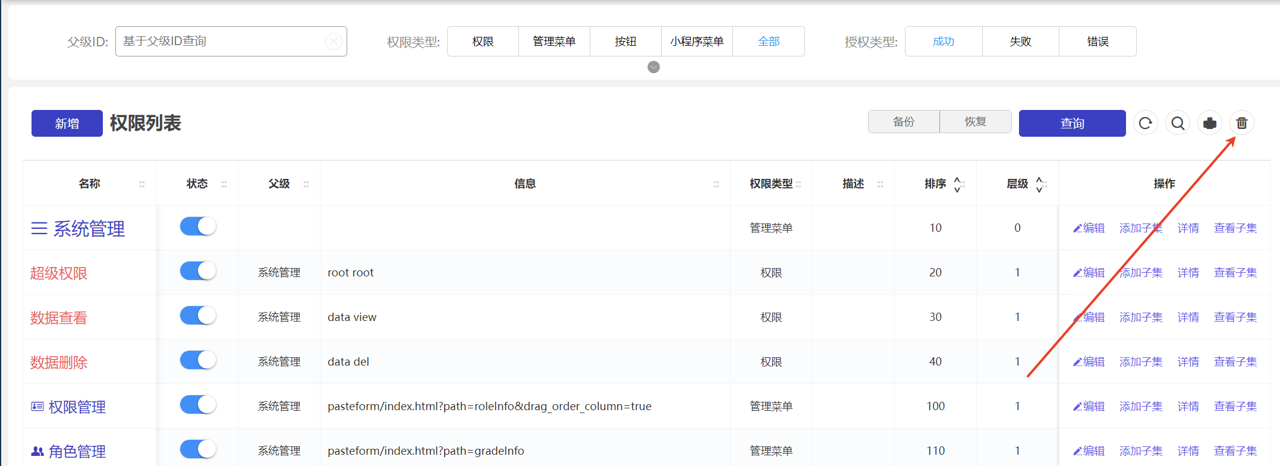Select 成功 authorization type

943,41
